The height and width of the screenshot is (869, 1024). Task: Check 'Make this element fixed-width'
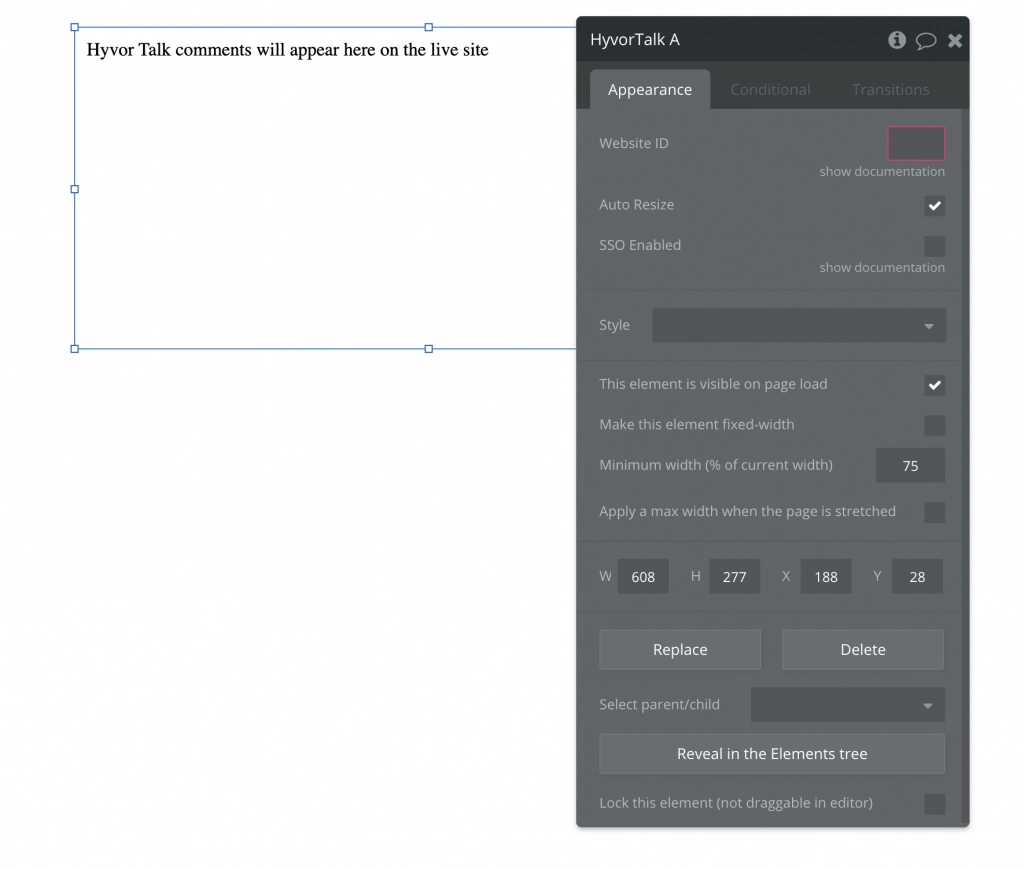point(935,426)
